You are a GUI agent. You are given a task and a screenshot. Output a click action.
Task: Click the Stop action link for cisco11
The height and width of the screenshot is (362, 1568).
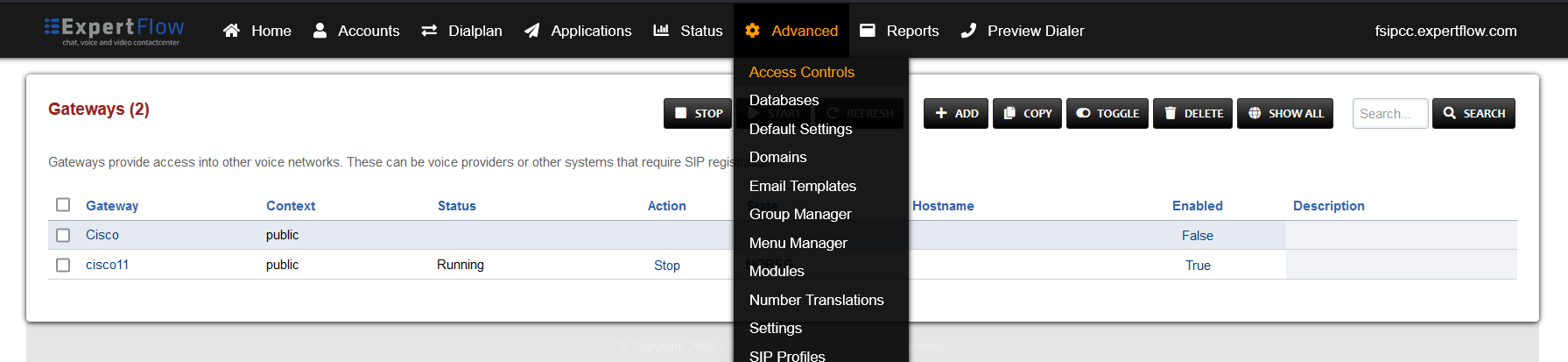[666, 266]
